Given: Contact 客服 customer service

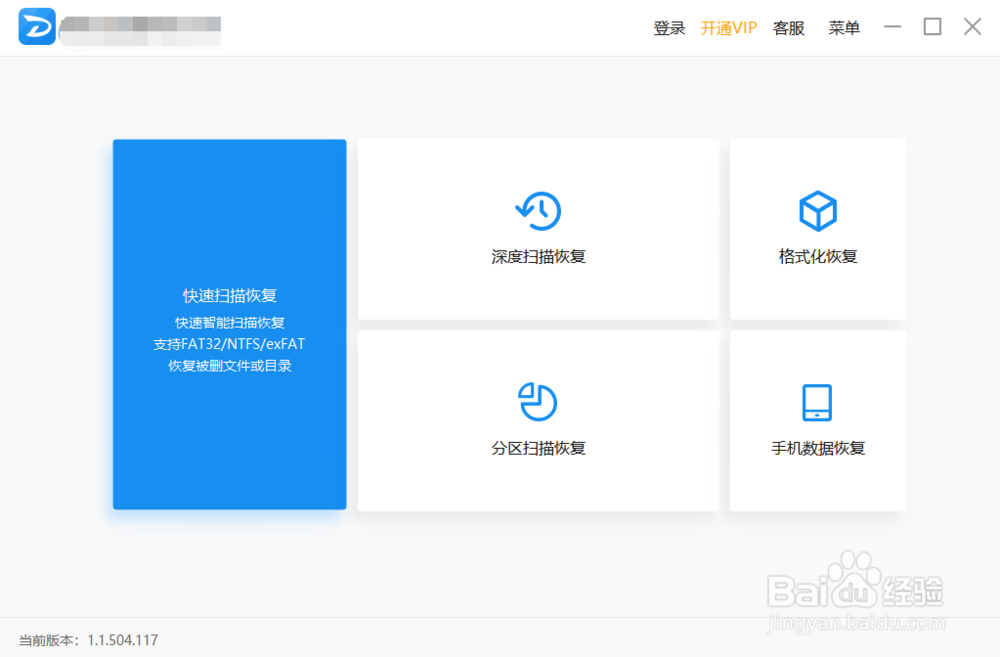Looking at the screenshot, I should point(788,27).
